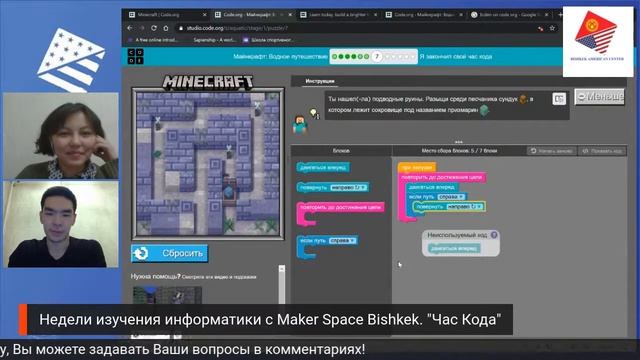Click the scrollbar beside the help section
Screen dimensions: 640x360
282,284
